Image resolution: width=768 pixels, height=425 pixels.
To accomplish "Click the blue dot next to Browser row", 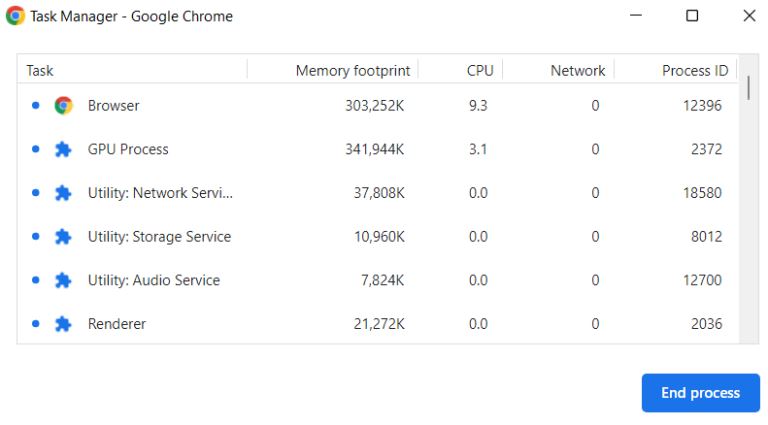I will [35, 105].
